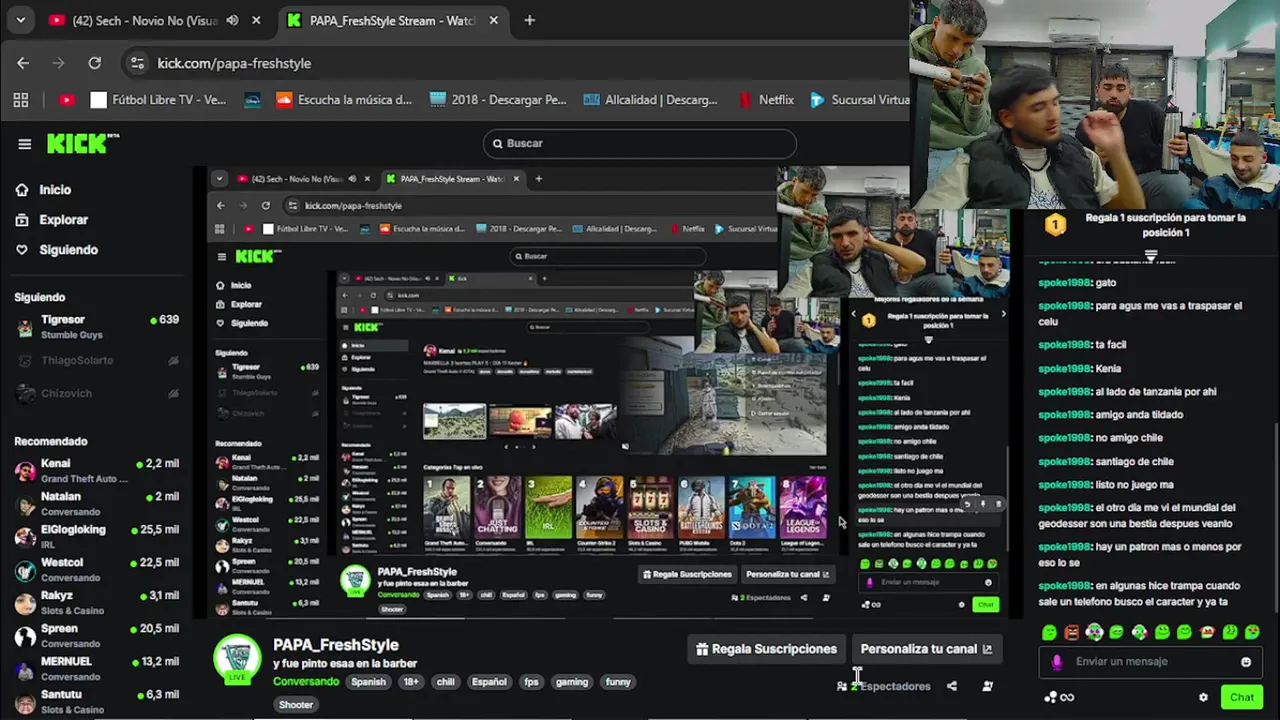Insert the orange angry-face emote
The height and width of the screenshot is (720, 1280).
(1071, 632)
